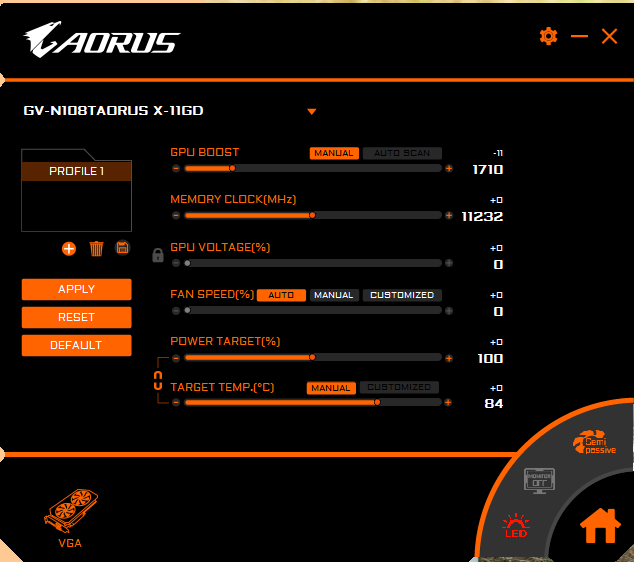The height and width of the screenshot is (562, 634).
Task: Set Fan Speed mode to AUTO
Action: (281, 295)
